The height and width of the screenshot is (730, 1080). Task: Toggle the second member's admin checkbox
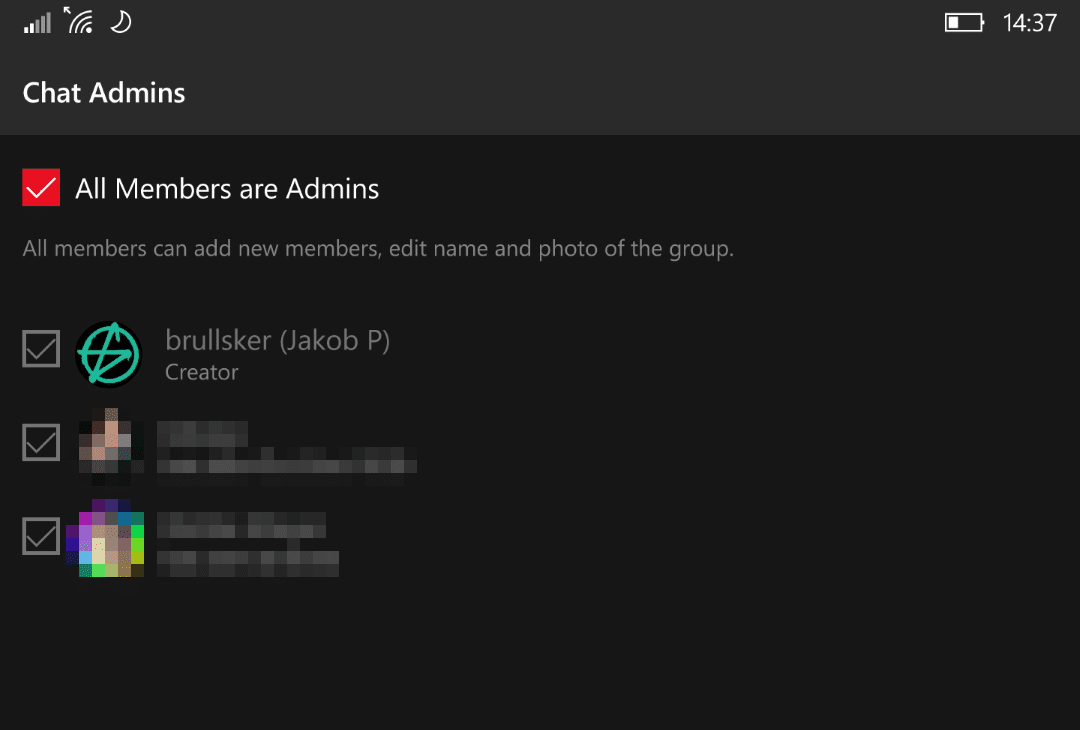[x=41, y=442]
